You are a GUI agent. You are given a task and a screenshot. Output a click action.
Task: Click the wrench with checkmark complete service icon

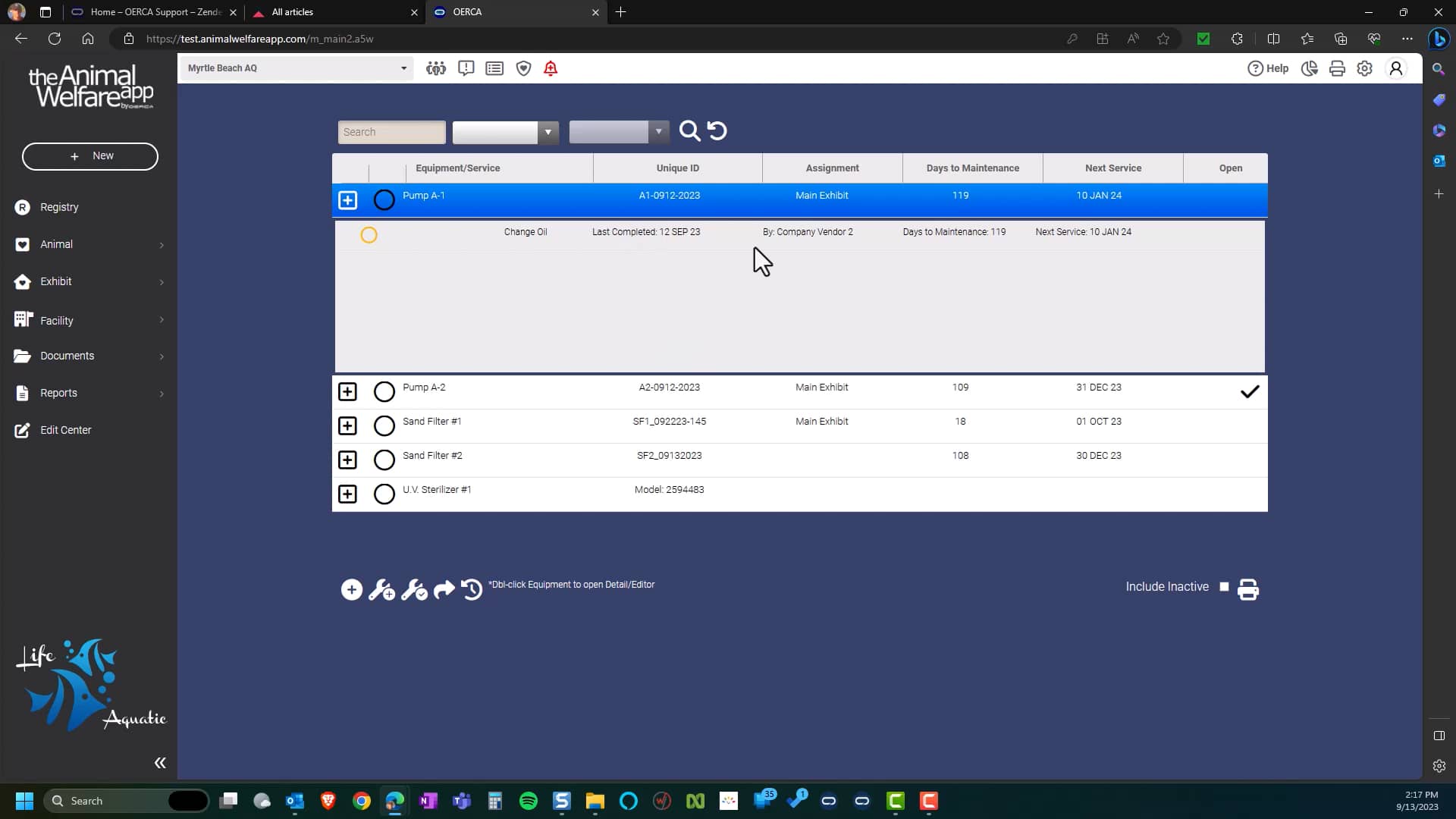click(x=414, y=590)
